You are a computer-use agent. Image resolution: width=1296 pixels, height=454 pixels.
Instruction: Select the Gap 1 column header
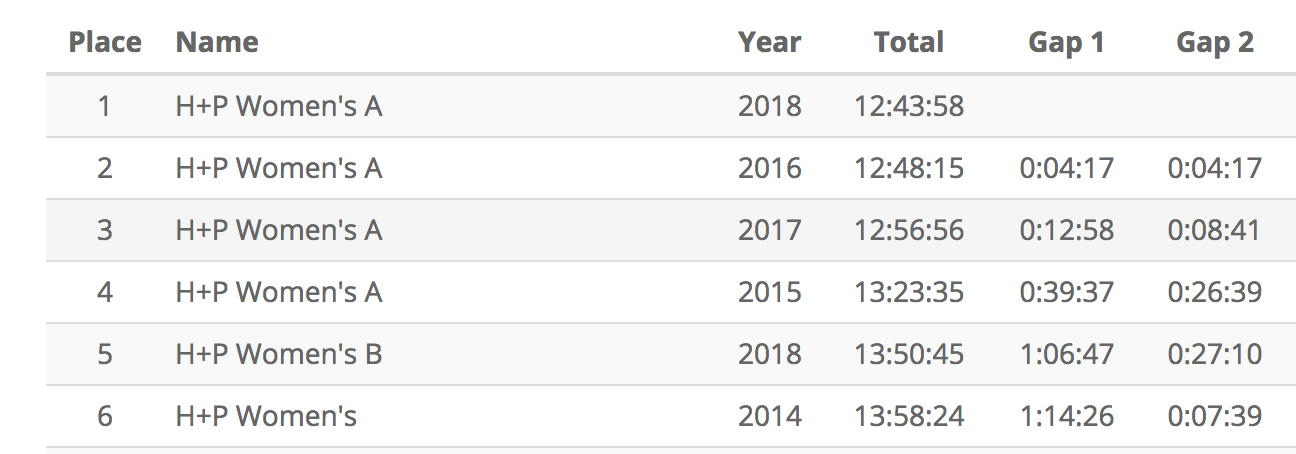(1066, 42)
